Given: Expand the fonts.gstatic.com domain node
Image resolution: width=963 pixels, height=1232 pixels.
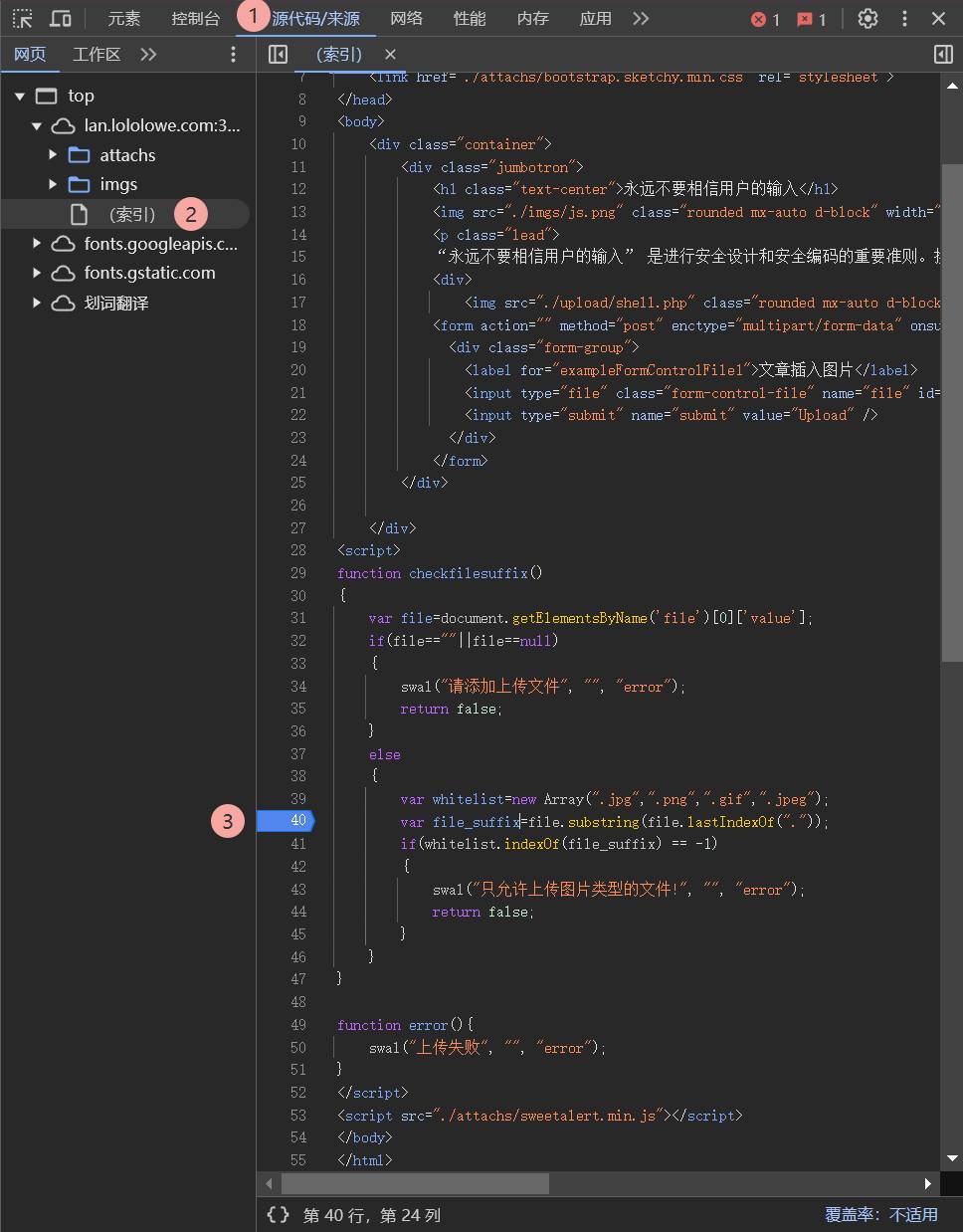Looking at the screenshot, I should [37, 273].
